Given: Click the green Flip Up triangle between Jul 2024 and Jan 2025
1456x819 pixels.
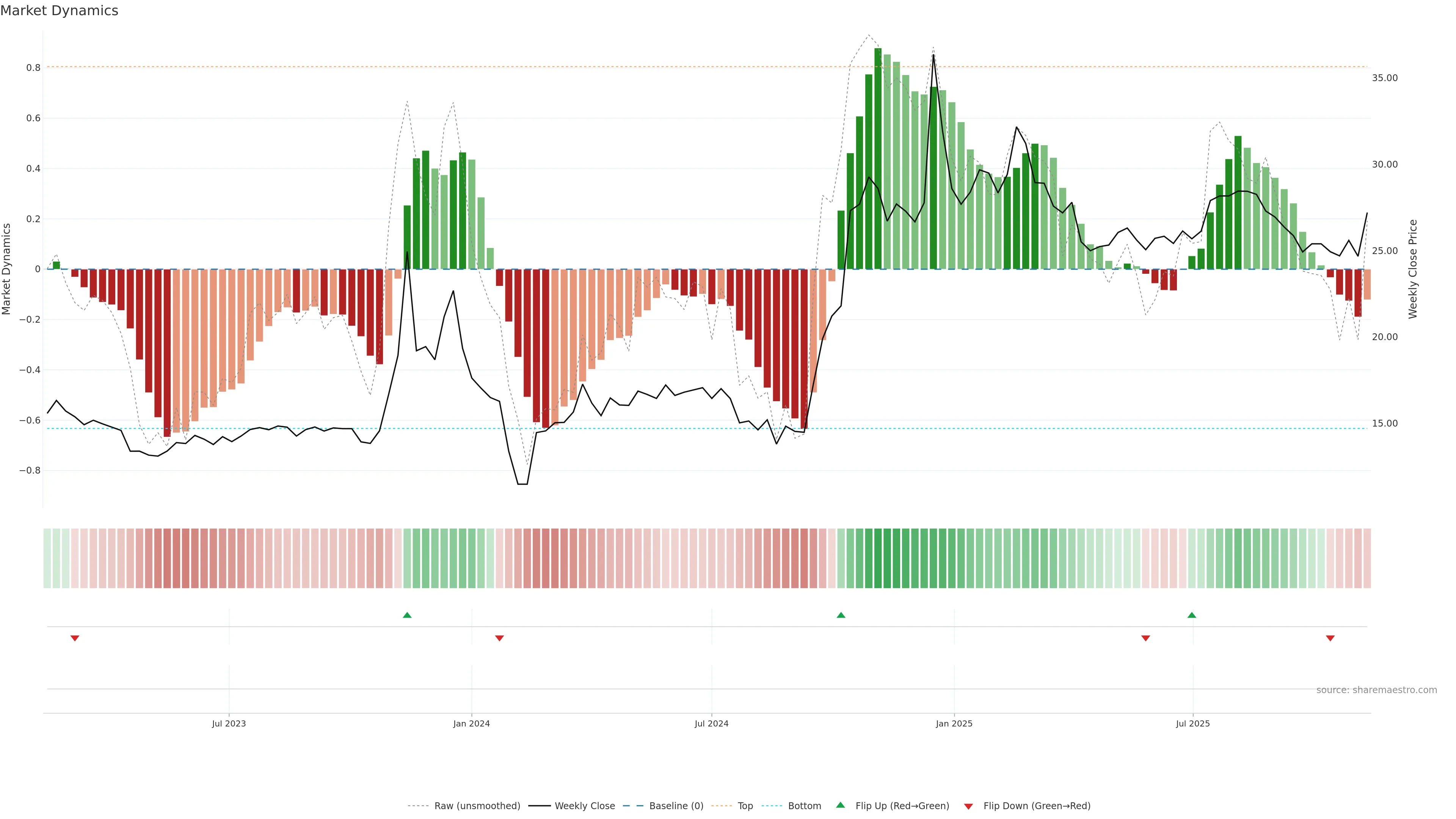Looking at the screenshot, I should pyautogui.click(x=841, y=615).
